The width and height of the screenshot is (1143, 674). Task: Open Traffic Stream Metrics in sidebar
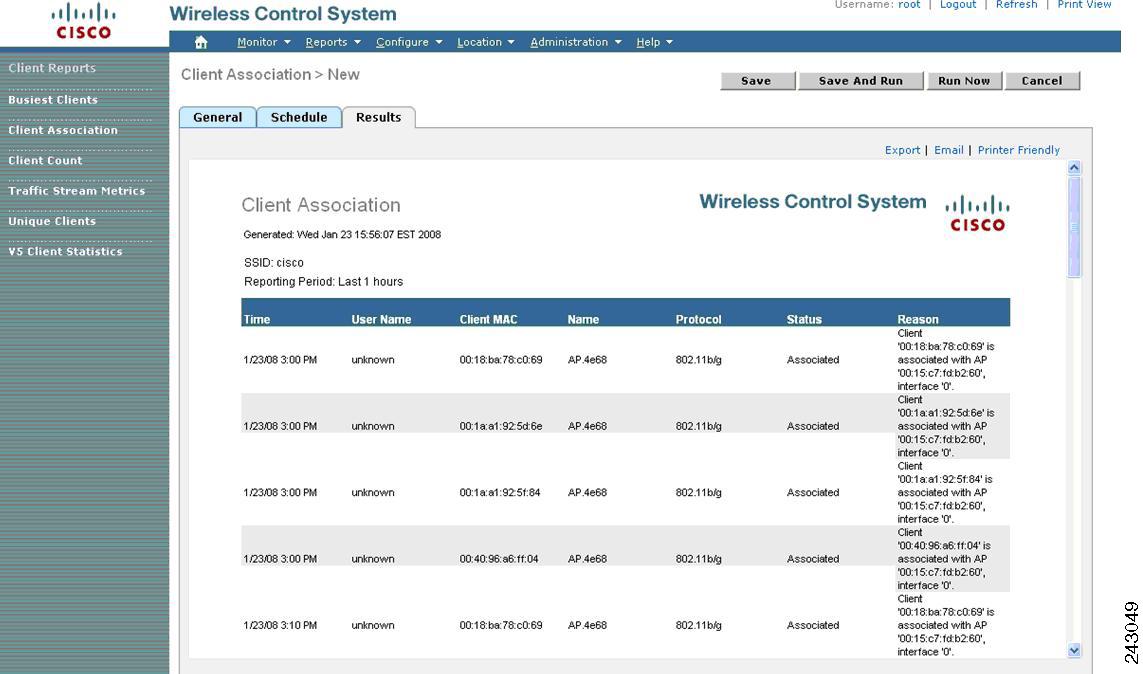pos(77,191)
